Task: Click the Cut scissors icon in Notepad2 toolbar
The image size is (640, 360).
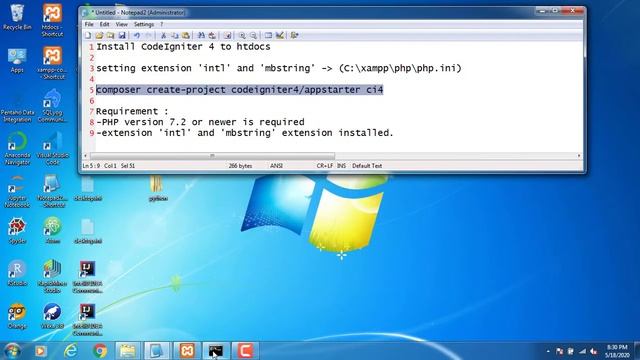Action: 163,36
